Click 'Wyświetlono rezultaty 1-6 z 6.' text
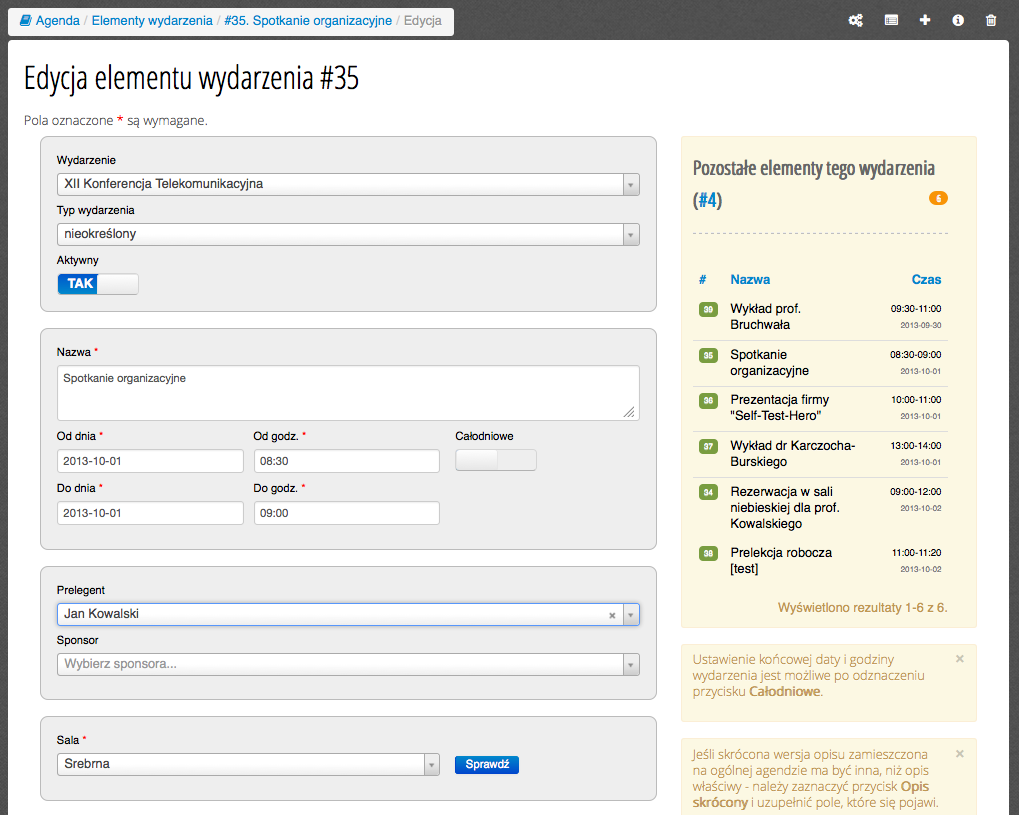This screenshot has height=815, width=1019. pos(862,608)
